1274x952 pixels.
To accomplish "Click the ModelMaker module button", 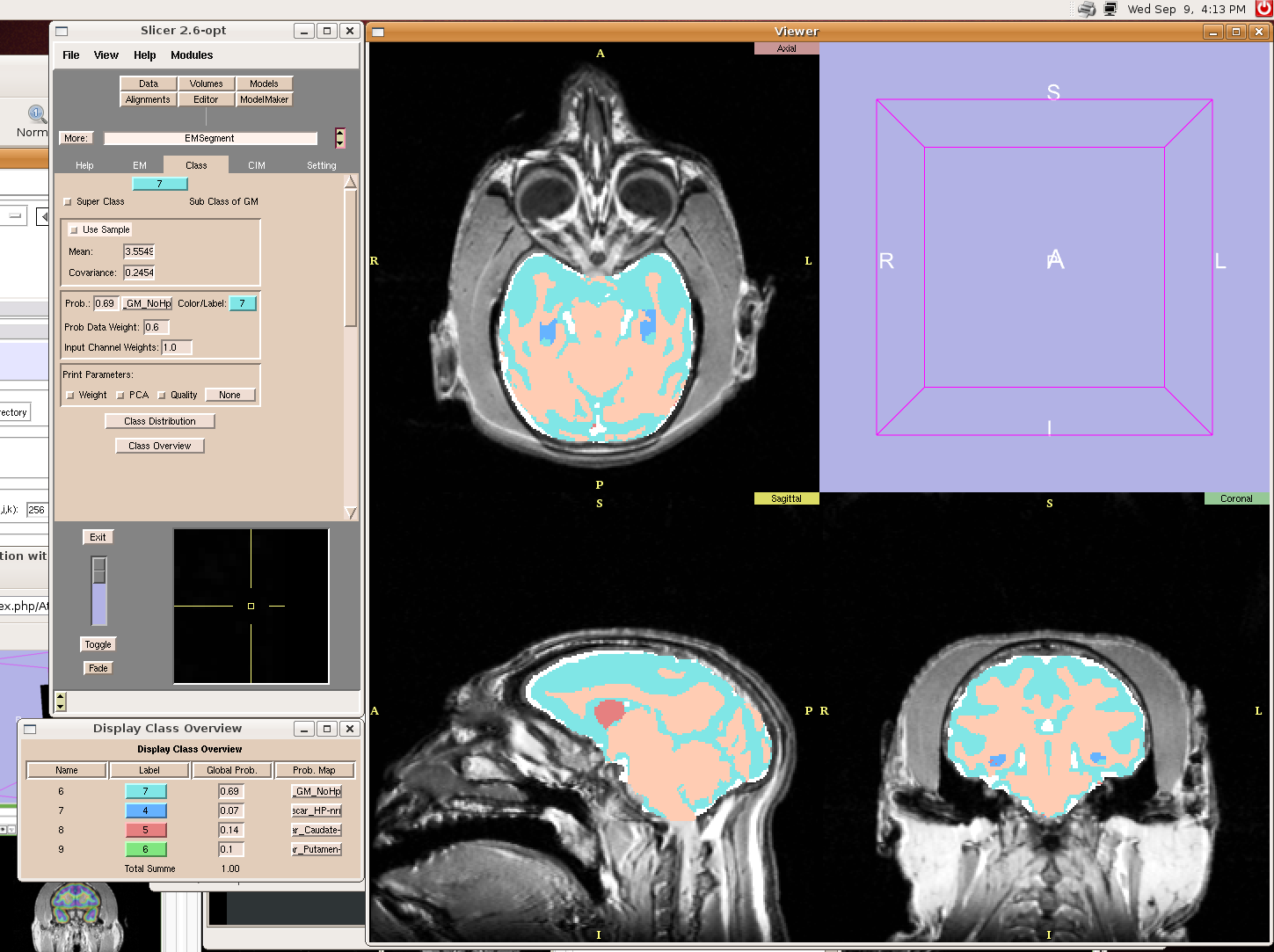I will point(264,99).
